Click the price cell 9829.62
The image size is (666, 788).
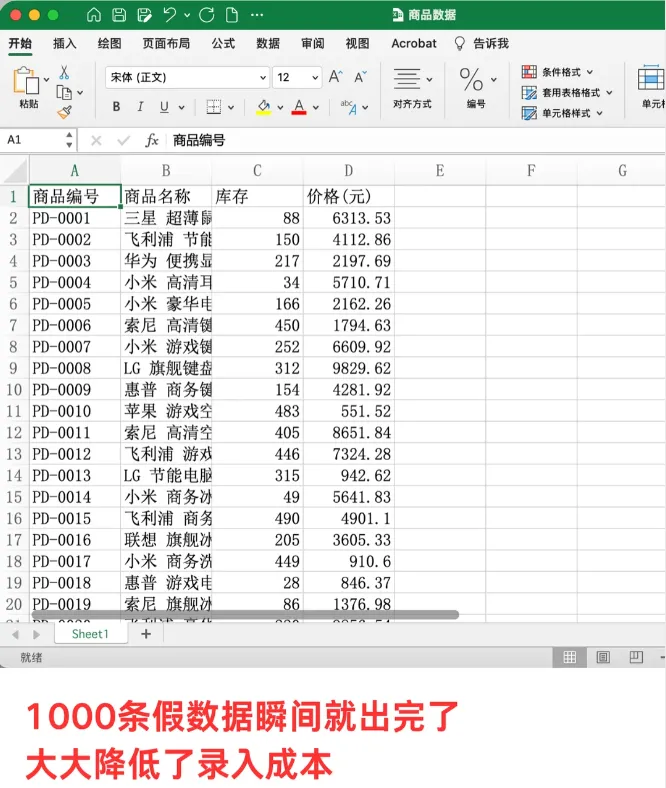[x=349, y=368]
